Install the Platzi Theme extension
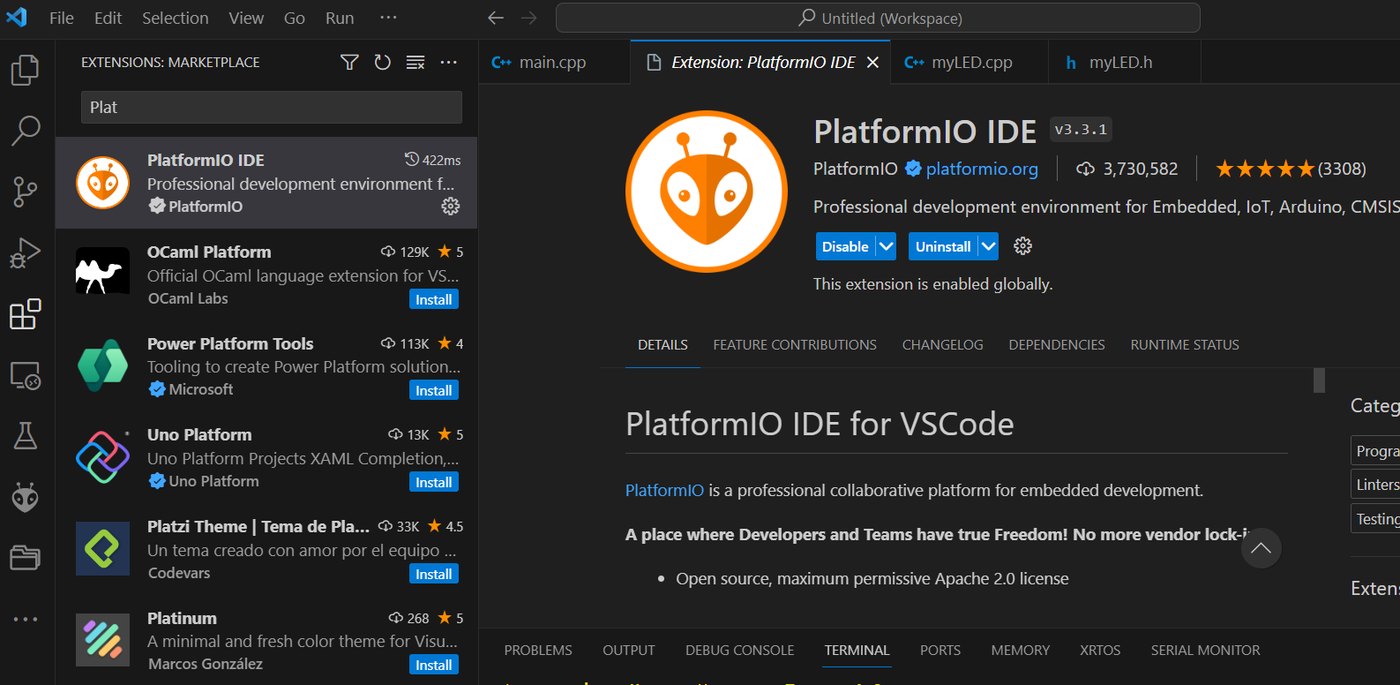 pyautogui.click(x=434, y=574)
